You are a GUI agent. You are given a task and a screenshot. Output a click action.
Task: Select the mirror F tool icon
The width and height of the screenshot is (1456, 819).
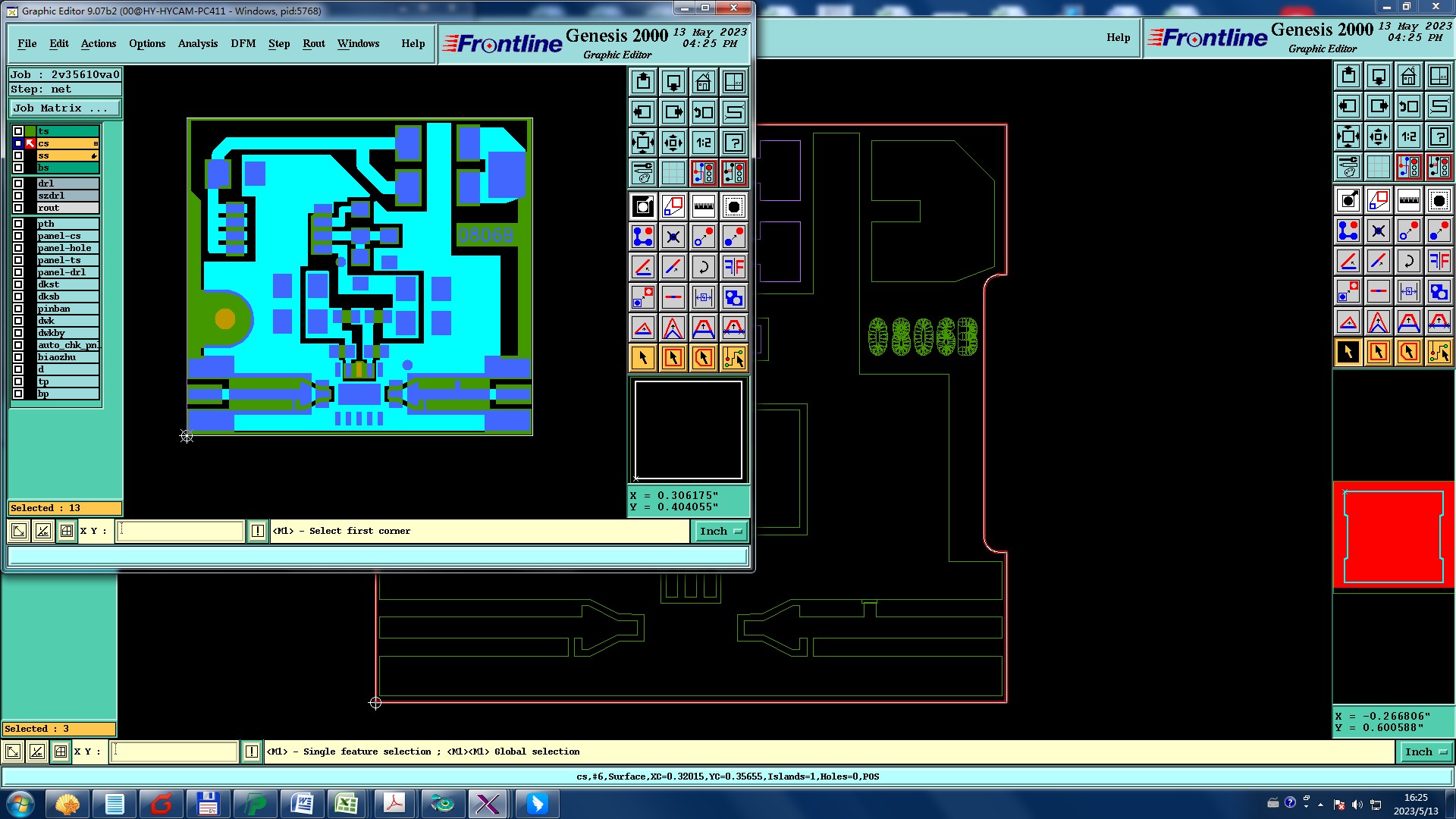pyautogui.click(x=733, y=267)
